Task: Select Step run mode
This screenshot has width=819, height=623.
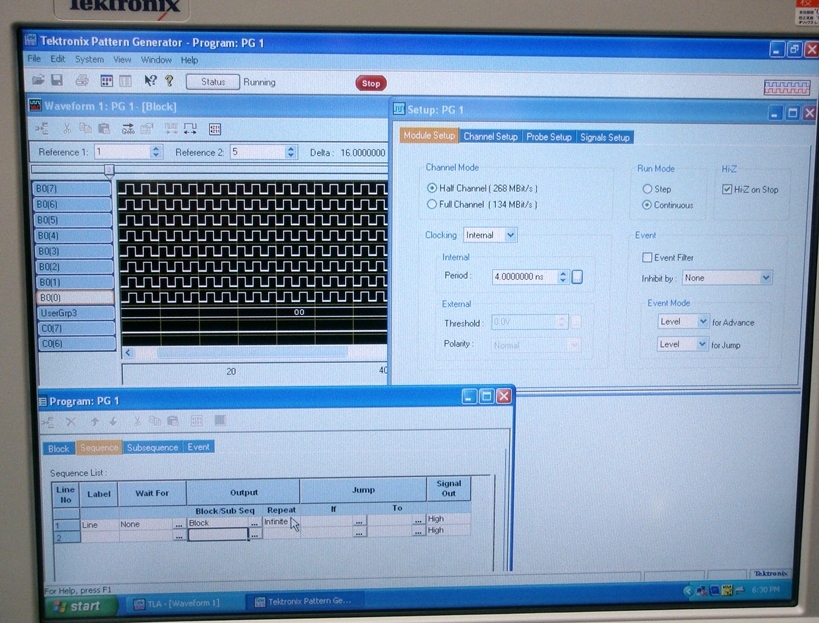Action: click(647, 189)
